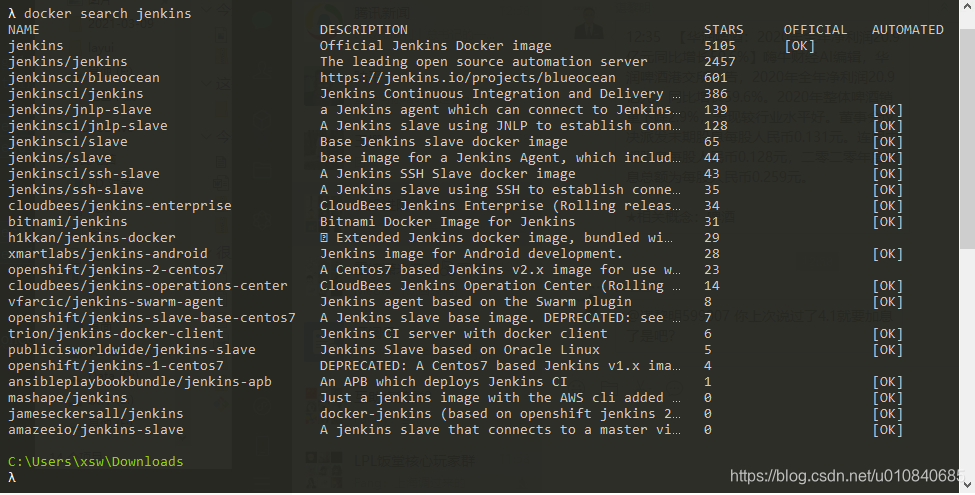Select the DESCRIPTION column header
The height and width of the screenshot is (495, 975).
[364, 30]
